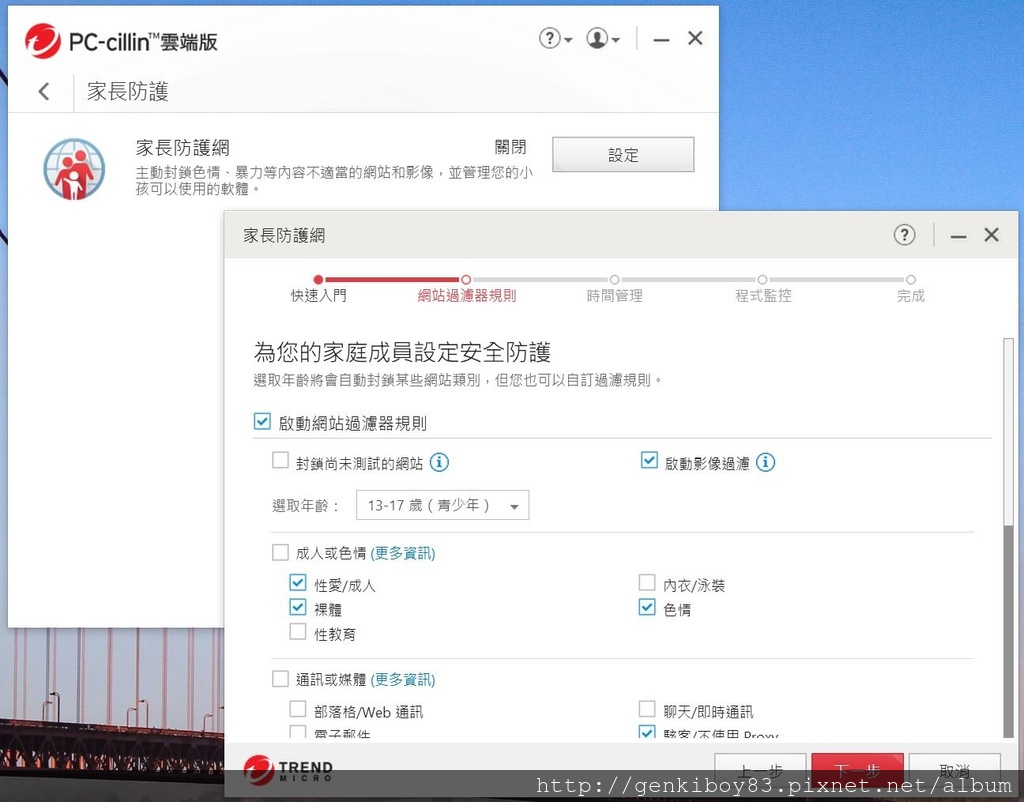Image resolution: width=1024 pixels, height=802 pixels.
Task: Show info for 封鎖尚未測試的網站
Action: [x=439, y=462]
